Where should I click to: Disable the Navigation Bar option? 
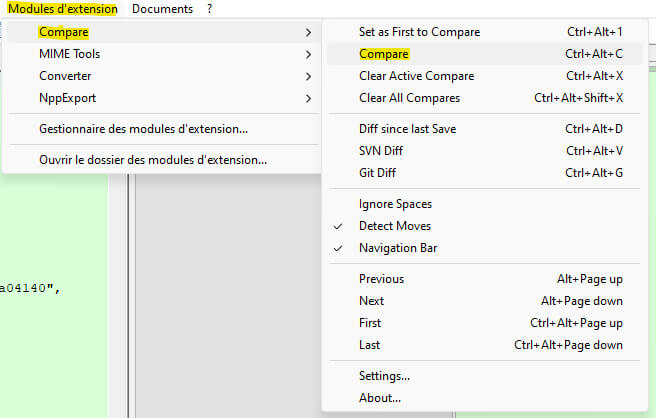pos(398,248)
